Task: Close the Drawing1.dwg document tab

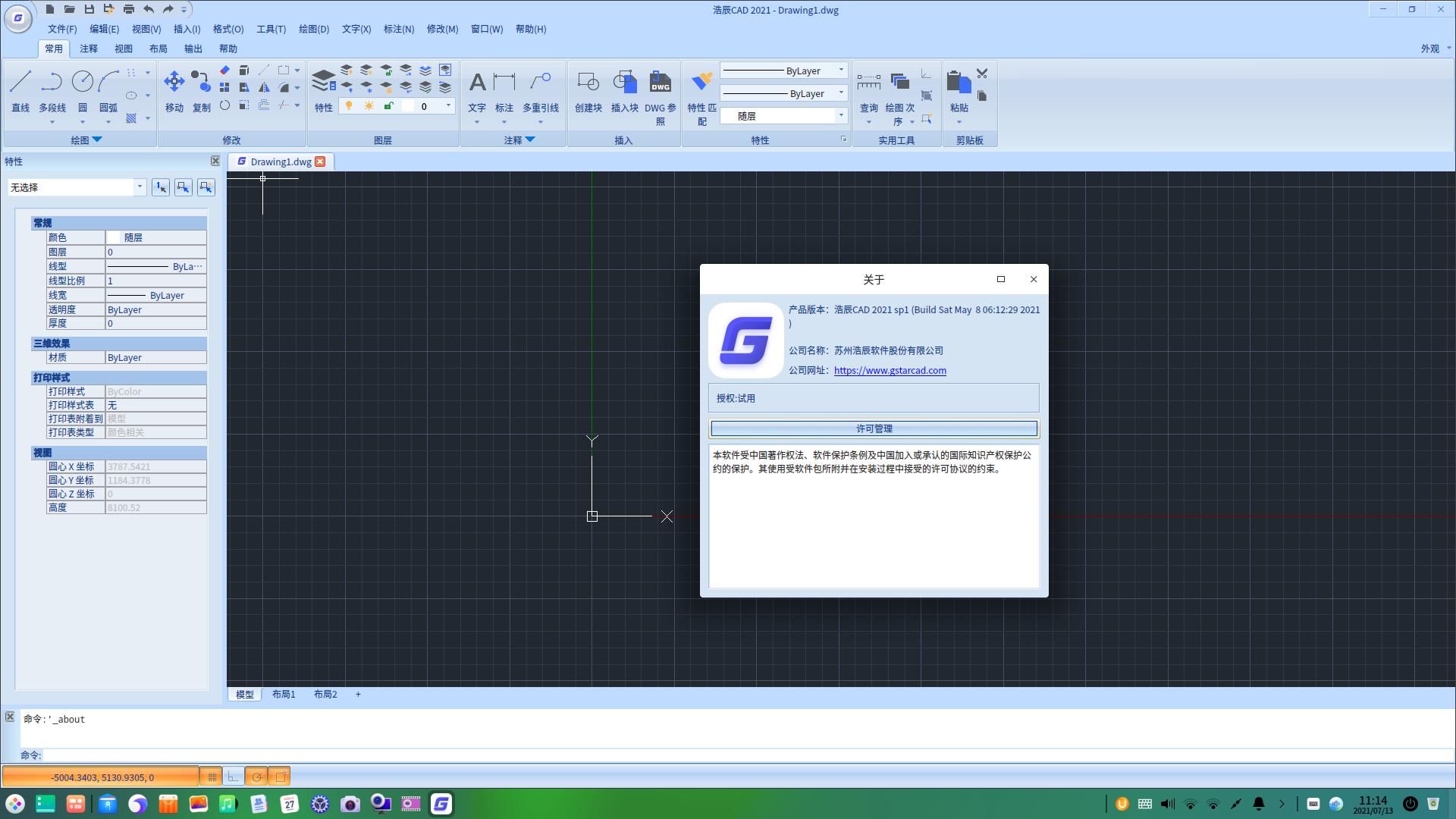Action: point(320,162)
